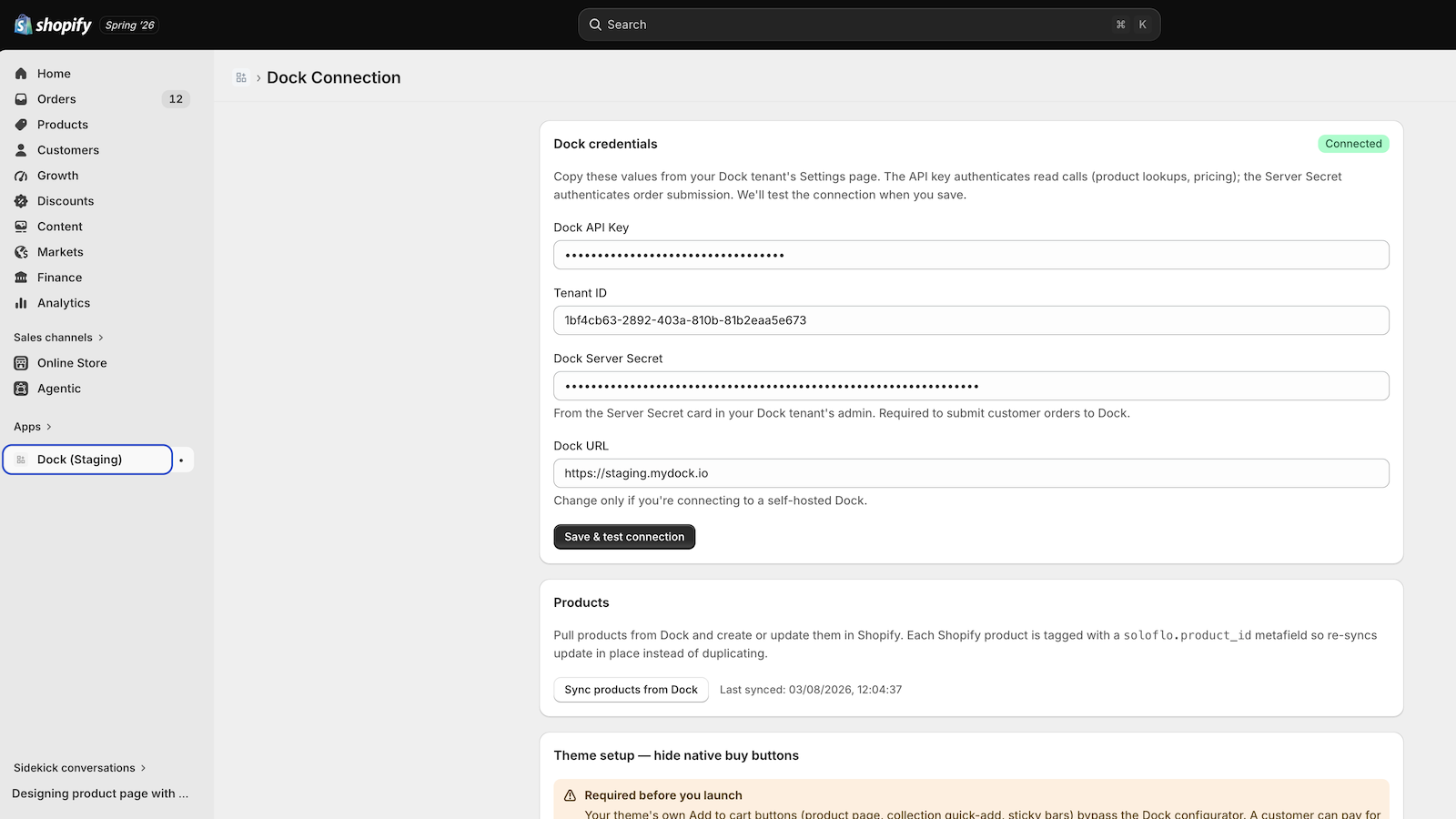This screenshot has width=1456, height=819.
Task: Click the Analytics bar chart icon
Action: (21, 303)
